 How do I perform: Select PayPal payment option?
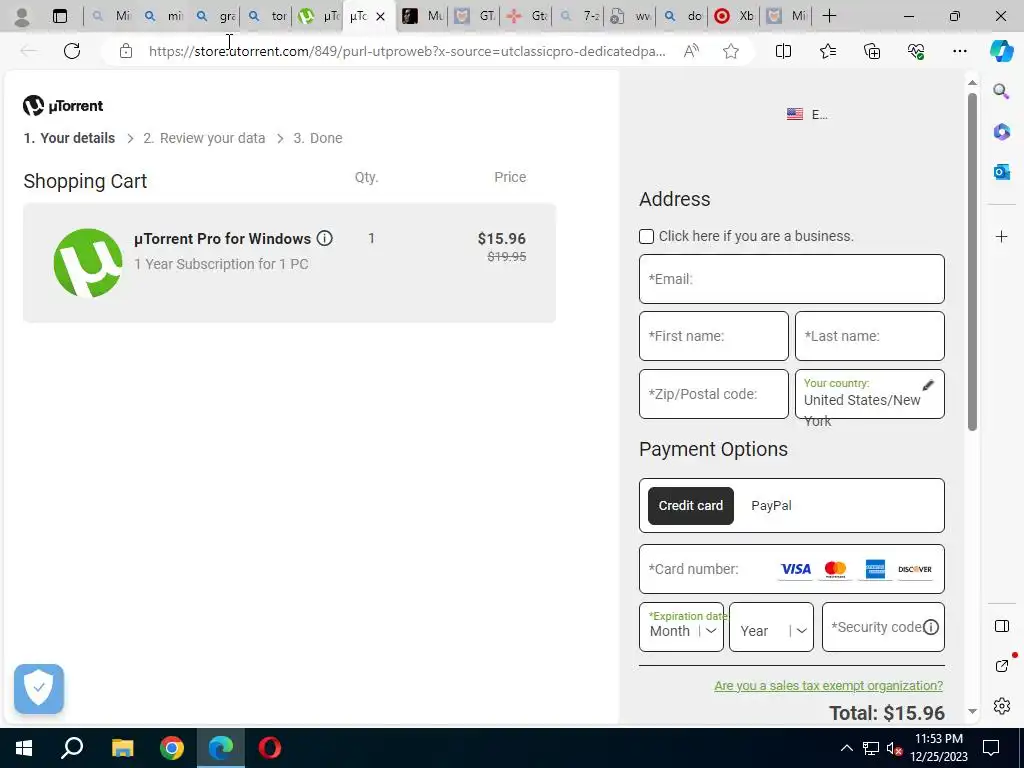[x=771, y=505]
